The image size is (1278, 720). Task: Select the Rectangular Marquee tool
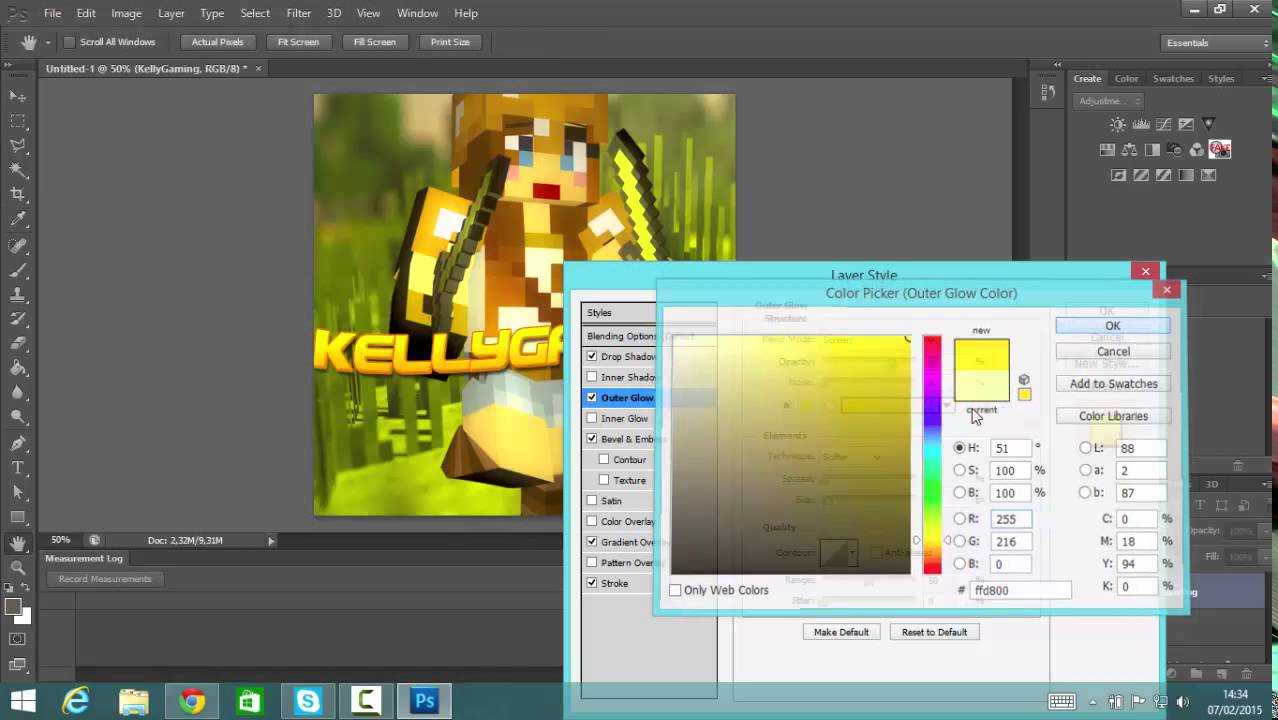pos(18,121)
